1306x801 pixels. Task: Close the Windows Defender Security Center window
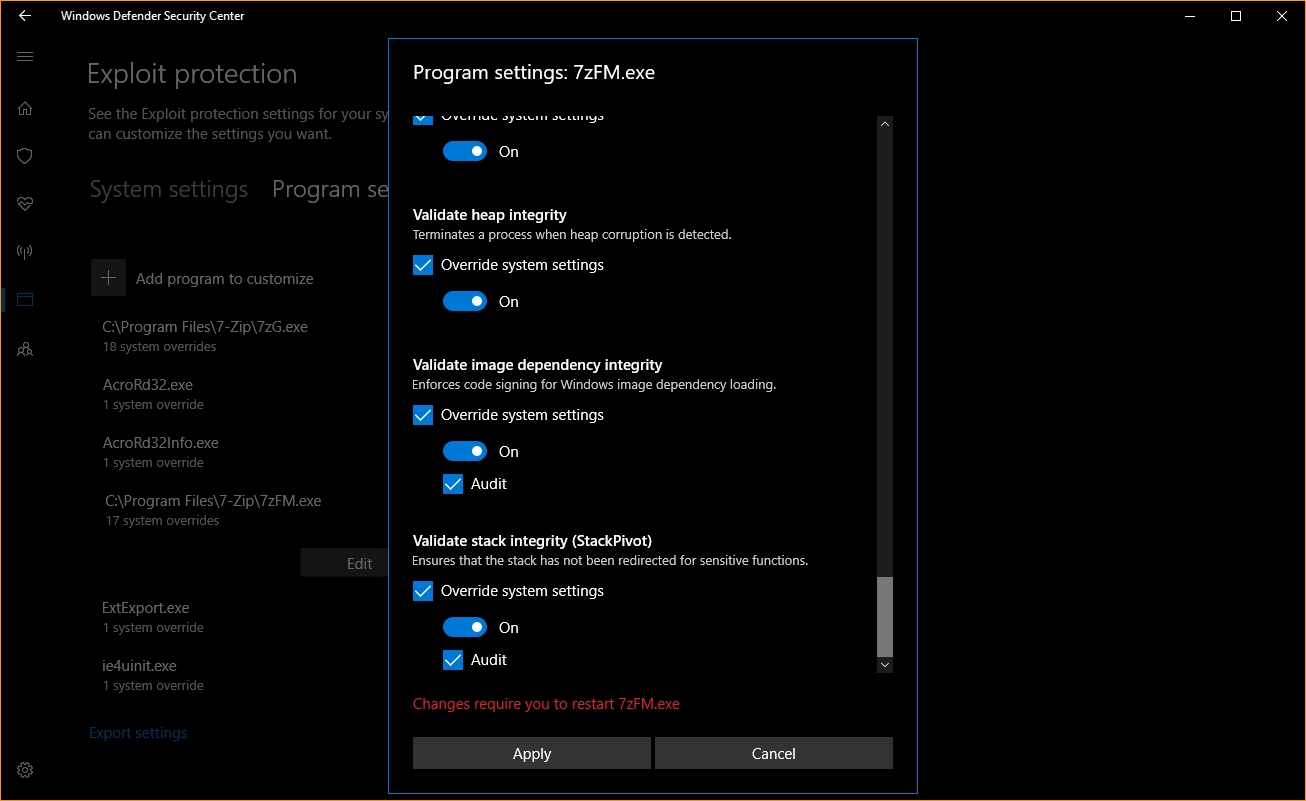click(x=1282, y=16)
